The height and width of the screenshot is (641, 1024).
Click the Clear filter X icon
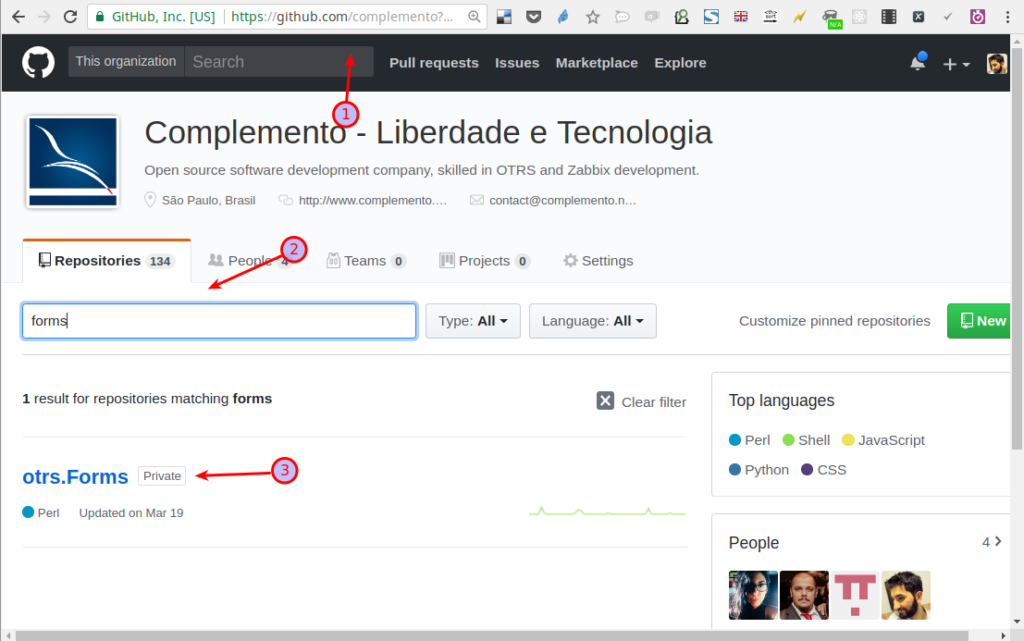(605, 401)
